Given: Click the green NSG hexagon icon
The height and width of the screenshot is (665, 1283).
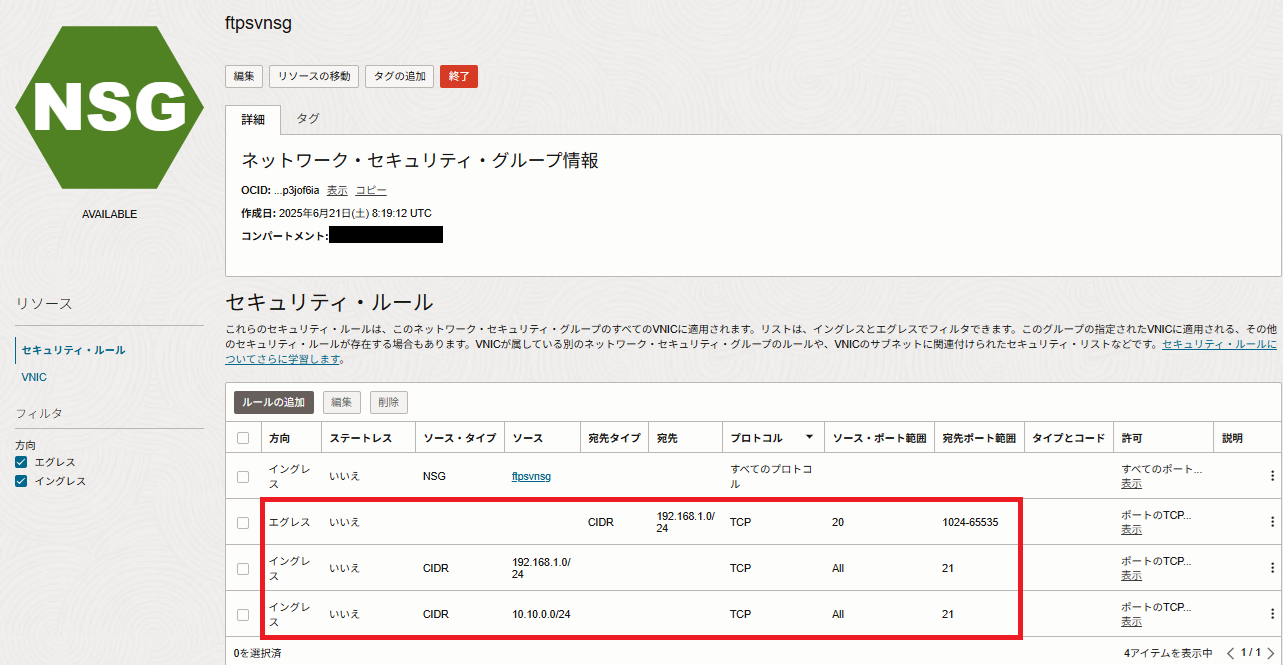Looking at the screenshot, I should click(x=110, y=108).
